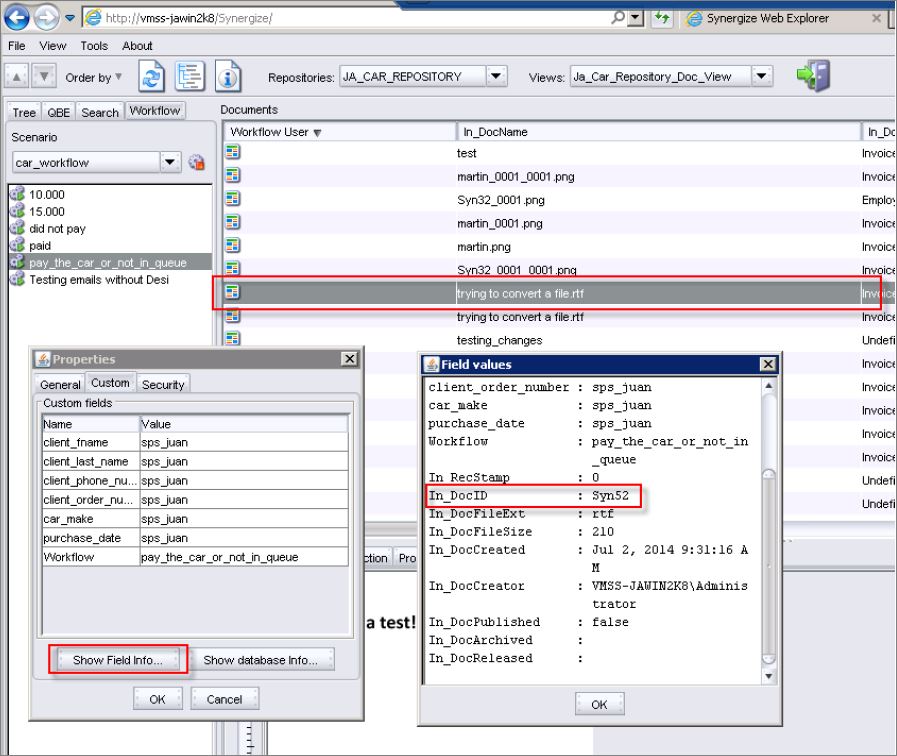Click the Show Field Info button
The image size is (897, 756).
pos(118,660)
